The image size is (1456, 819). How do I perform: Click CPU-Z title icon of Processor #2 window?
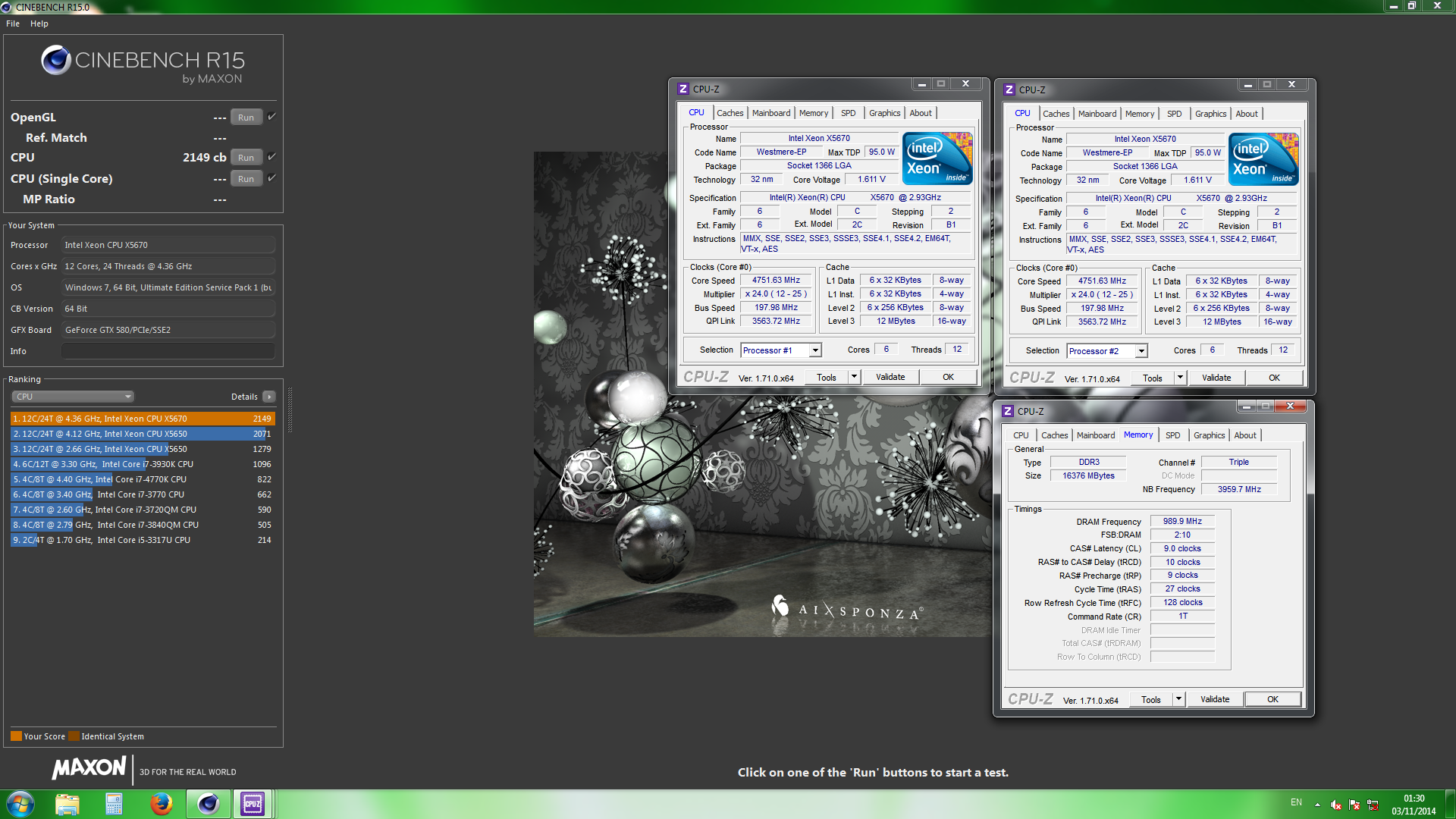click(1009, 89)
